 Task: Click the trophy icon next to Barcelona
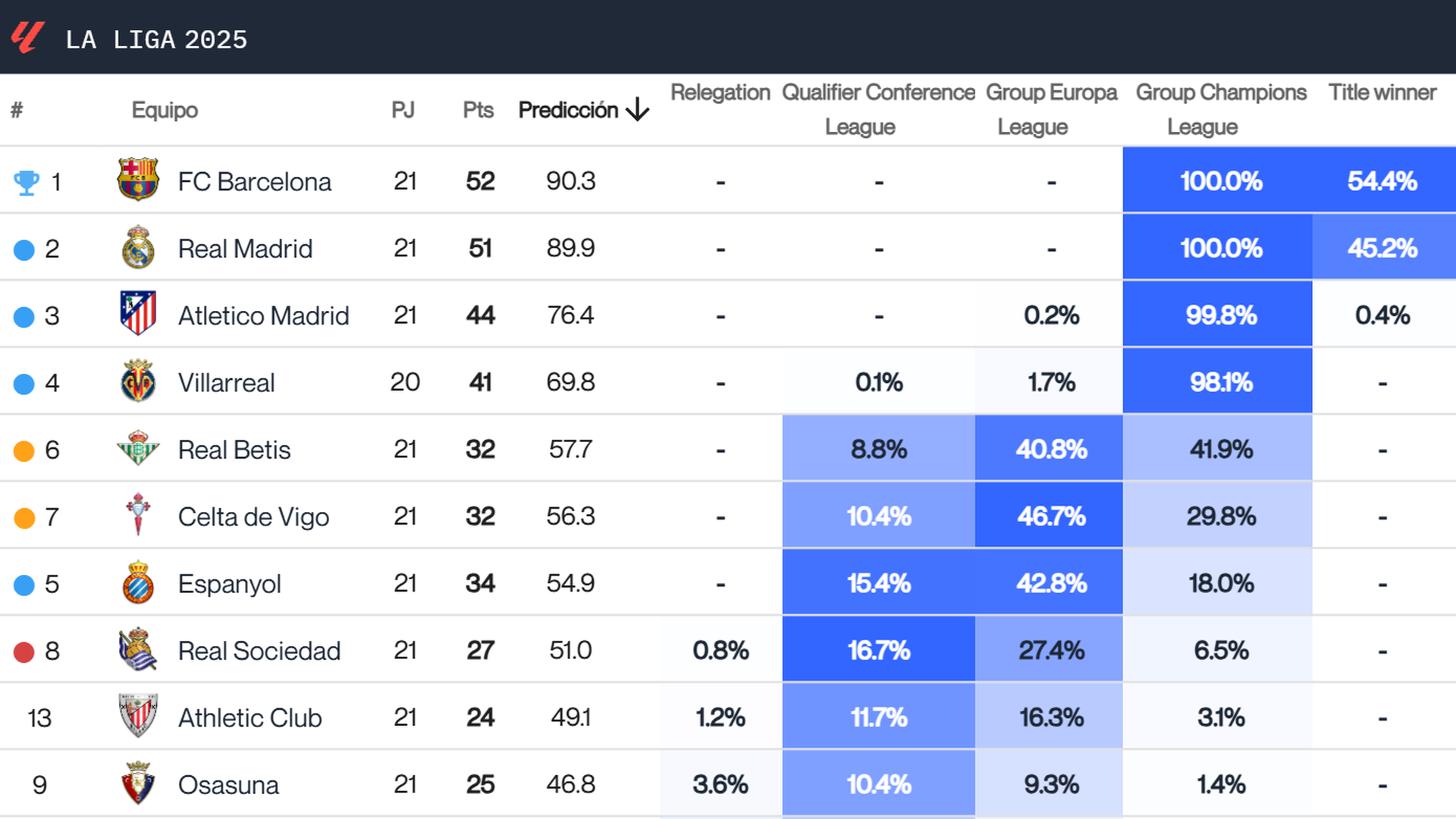click(x=25, y=180)
